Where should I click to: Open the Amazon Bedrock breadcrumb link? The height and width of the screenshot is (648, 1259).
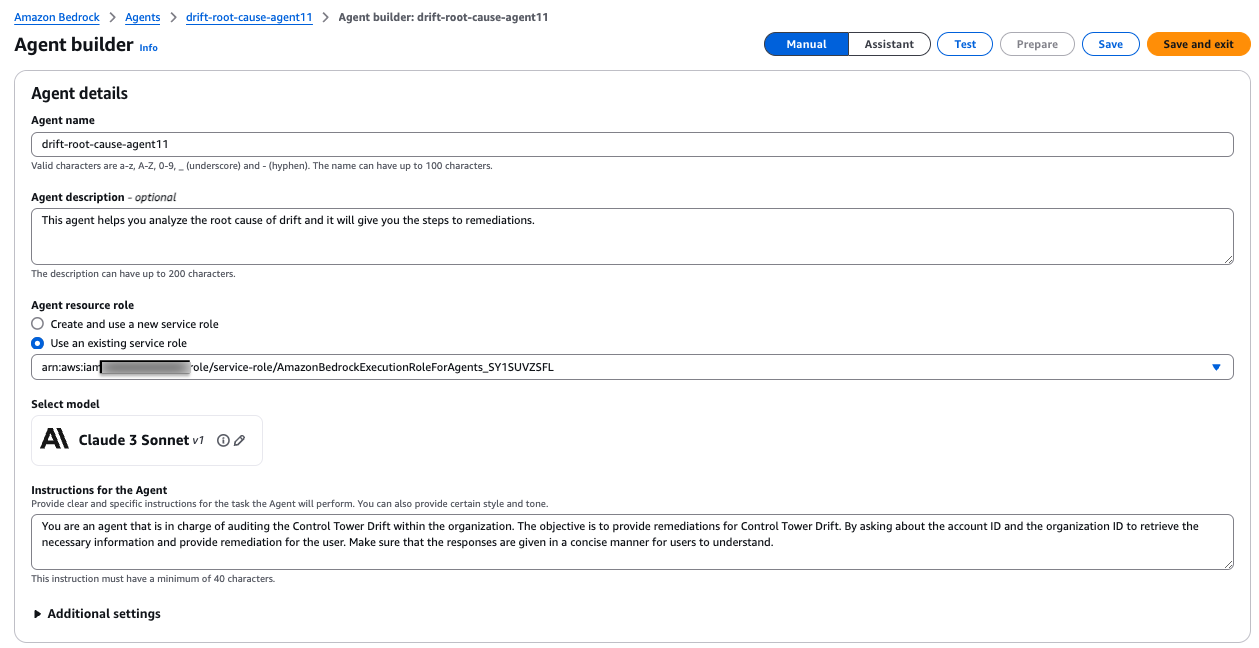[x=56, y=17]
